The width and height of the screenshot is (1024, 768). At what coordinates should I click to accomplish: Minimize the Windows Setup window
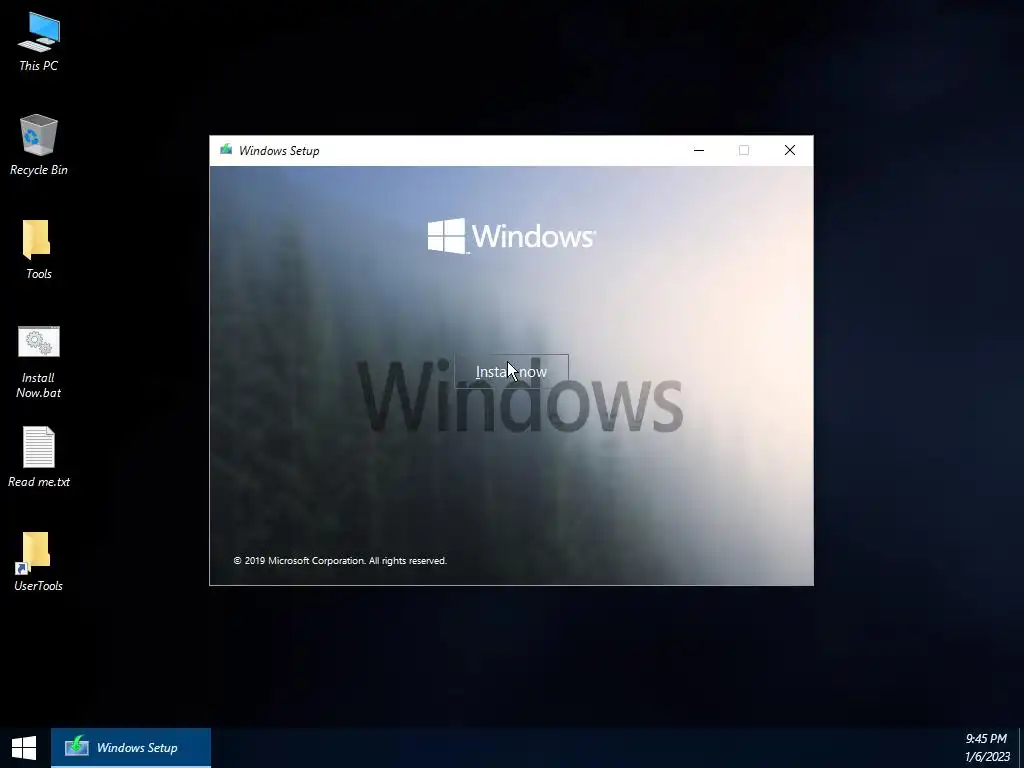[x=699, y=150]
